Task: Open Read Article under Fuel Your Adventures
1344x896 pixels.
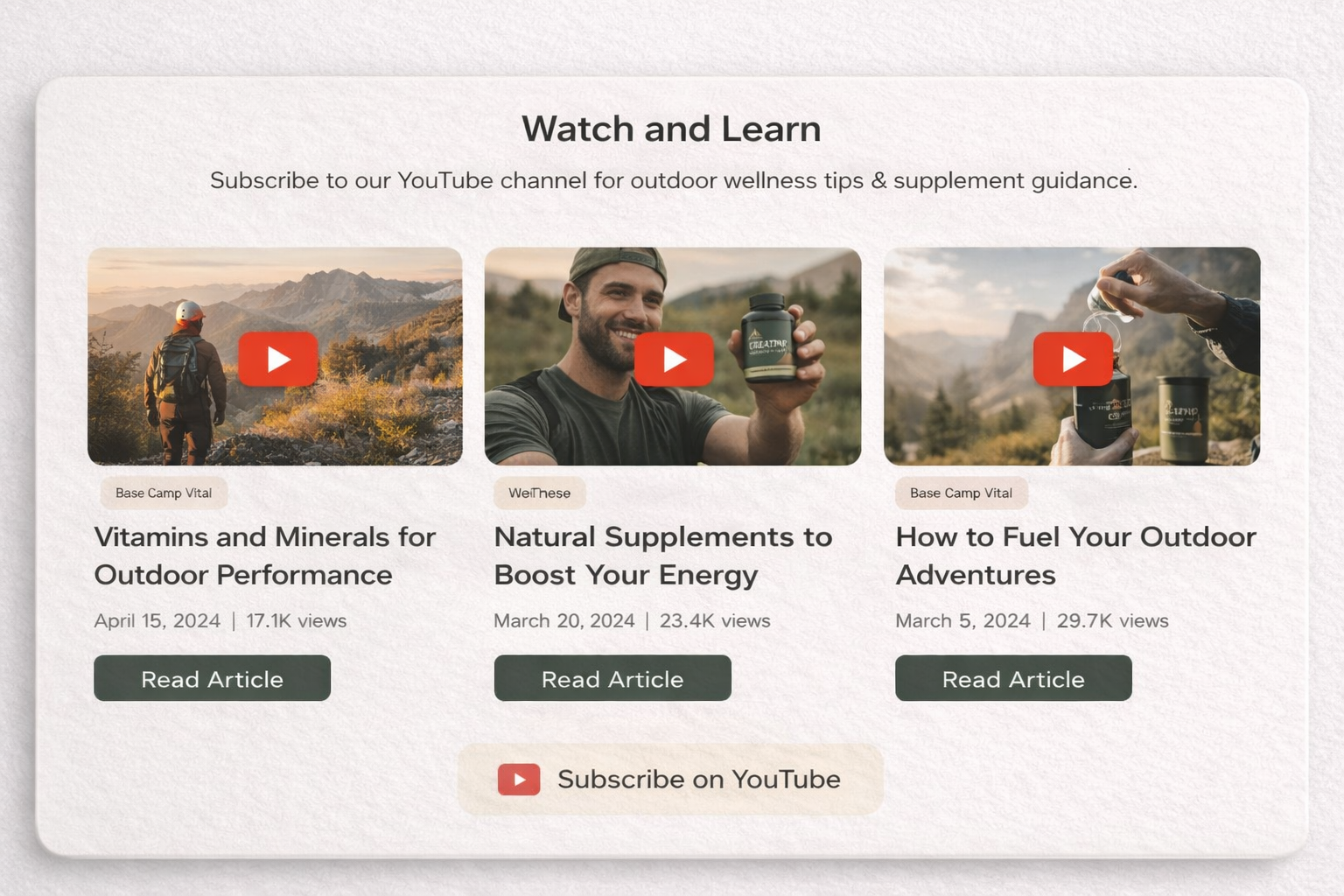Action: click(1013, 678)
